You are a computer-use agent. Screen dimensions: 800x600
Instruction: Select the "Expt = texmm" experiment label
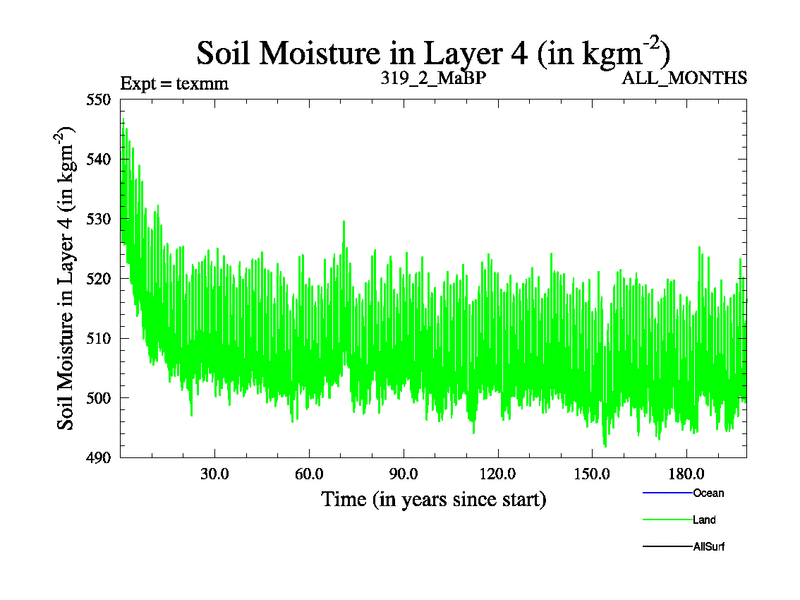(x=174, y=83)
